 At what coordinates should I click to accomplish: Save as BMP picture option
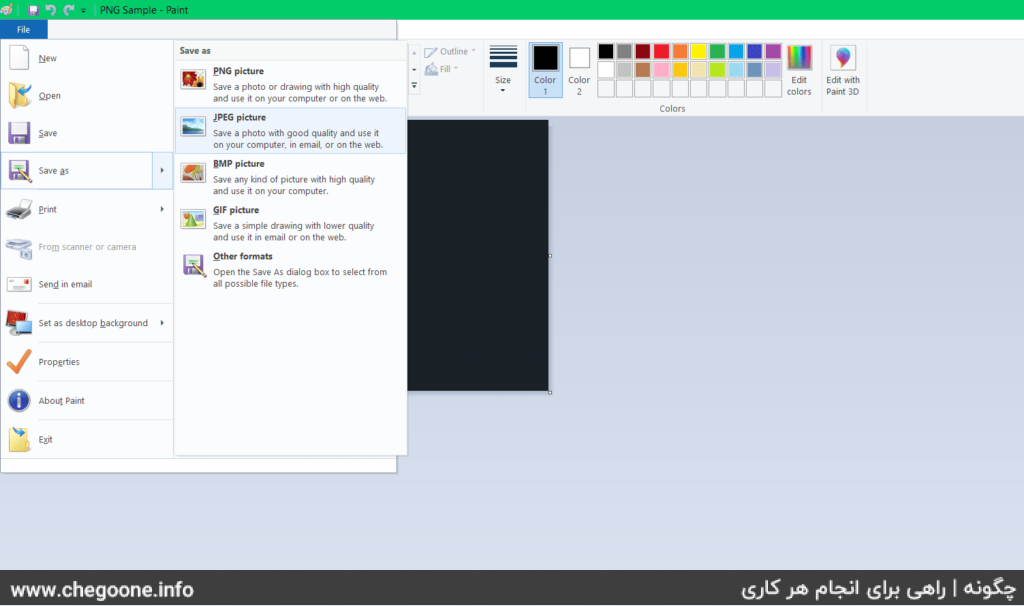[290, 177]
